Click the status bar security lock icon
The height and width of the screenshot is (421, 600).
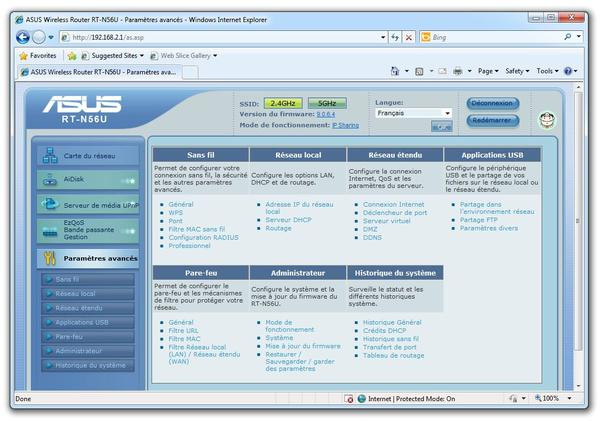coord(513,399)
